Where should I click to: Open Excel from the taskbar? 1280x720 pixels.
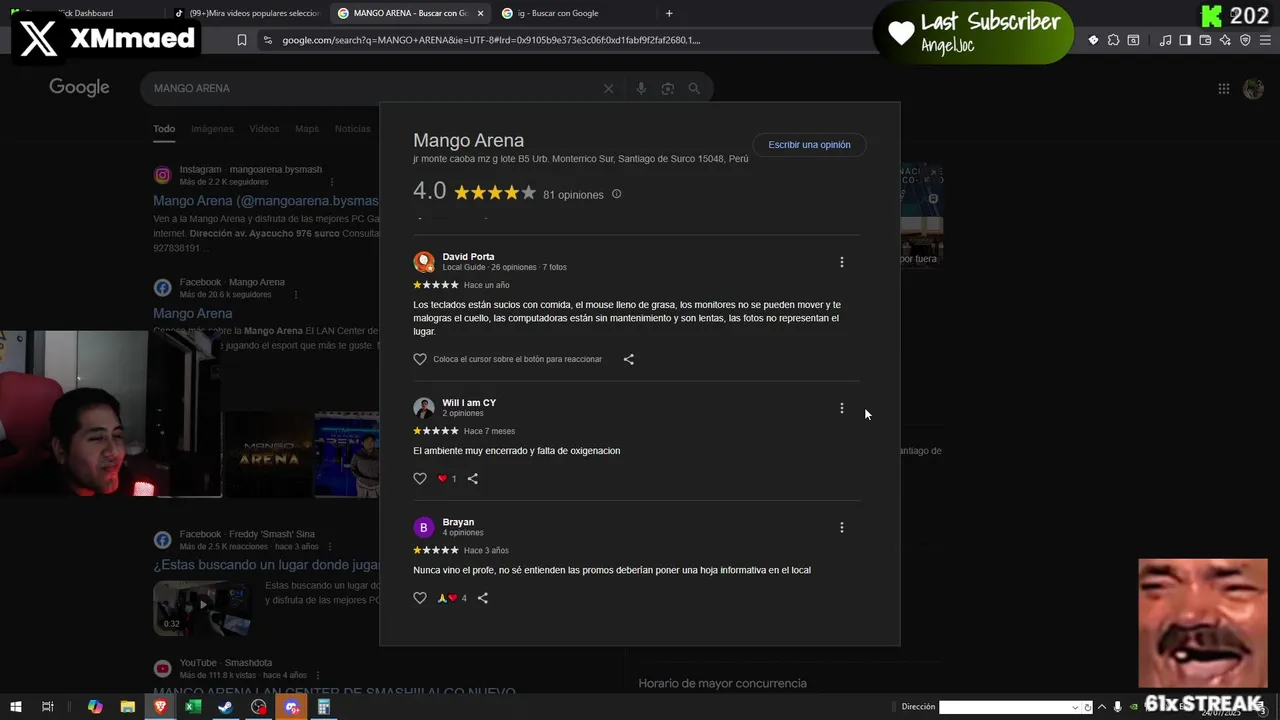pos(193,707)
